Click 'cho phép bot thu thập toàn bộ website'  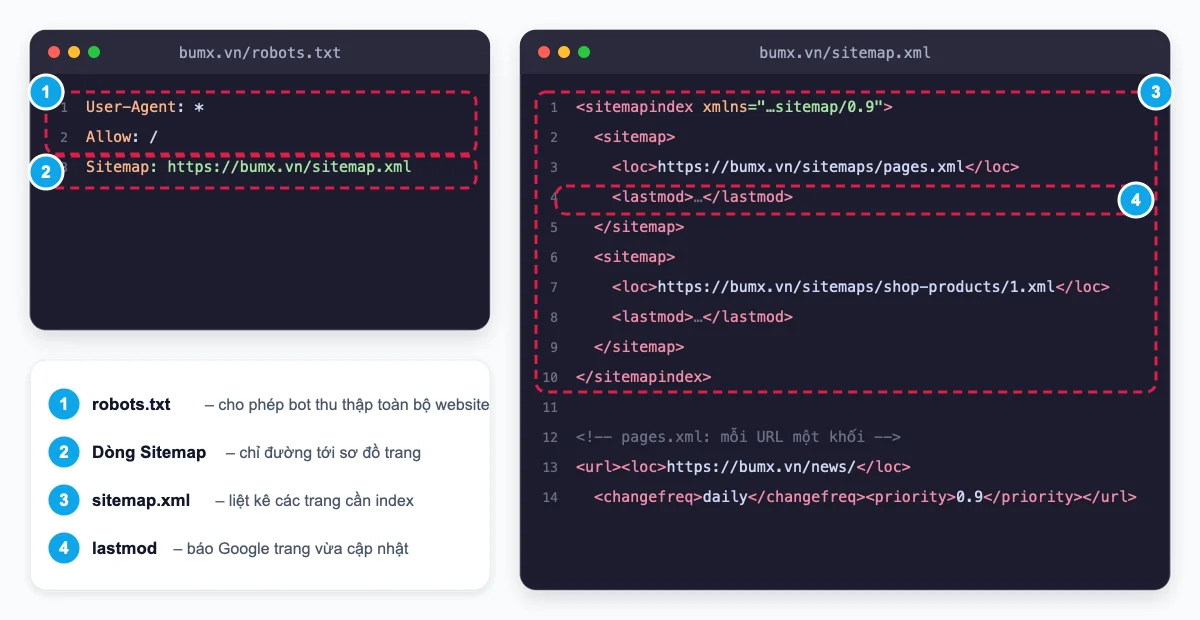pos(354,405)
